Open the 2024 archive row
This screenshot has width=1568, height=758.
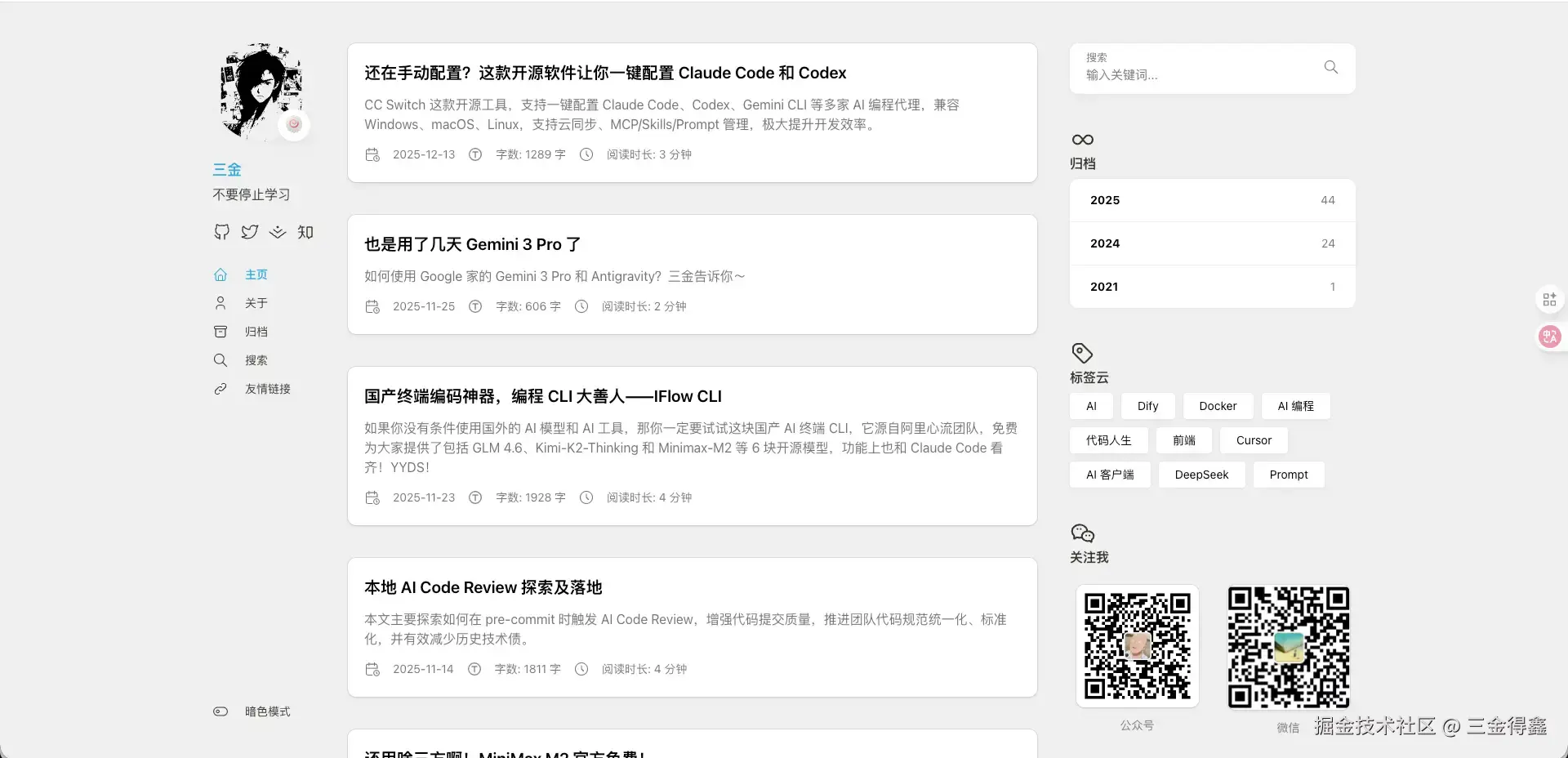[x=1213, y=243]
